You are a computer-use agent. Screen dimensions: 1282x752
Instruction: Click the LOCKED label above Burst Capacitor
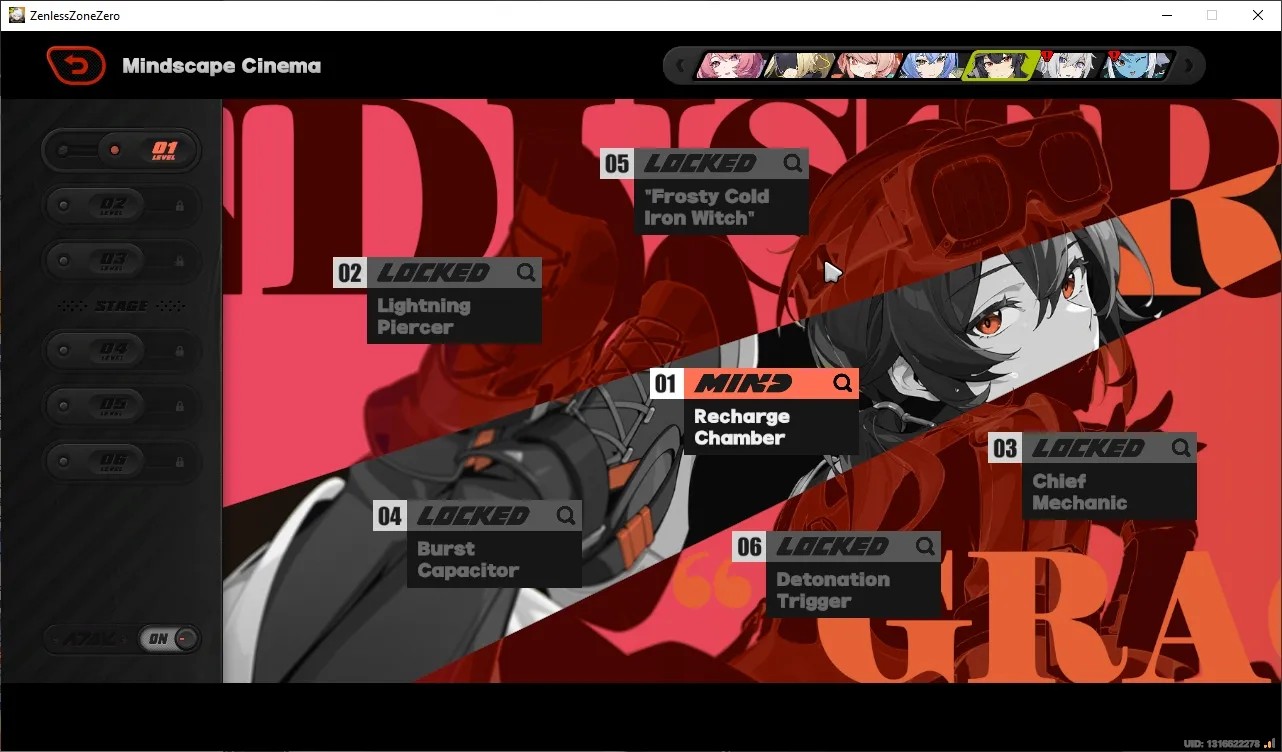pyautogui.click(x=473, y=516)
